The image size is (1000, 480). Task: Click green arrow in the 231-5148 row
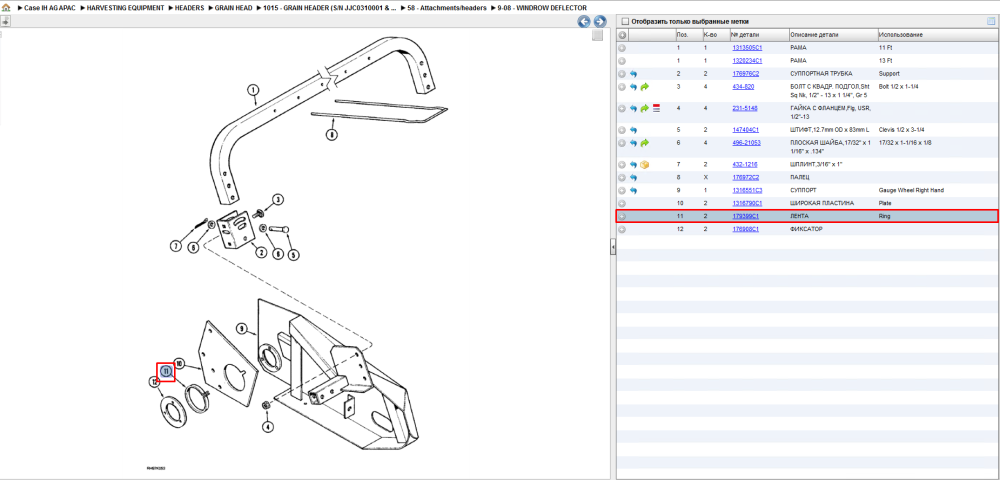tap(645, 109)
